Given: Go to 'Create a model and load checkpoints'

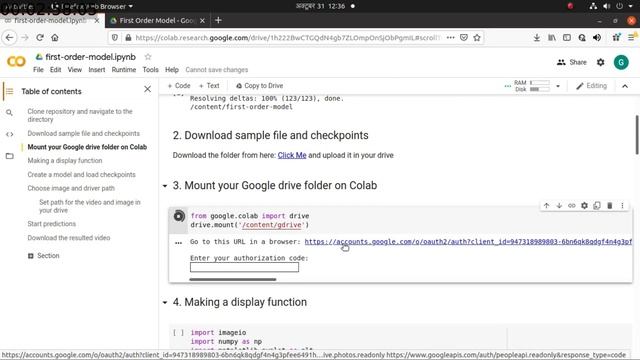Looking at the screenshot, I should click(x=81, y=174).
